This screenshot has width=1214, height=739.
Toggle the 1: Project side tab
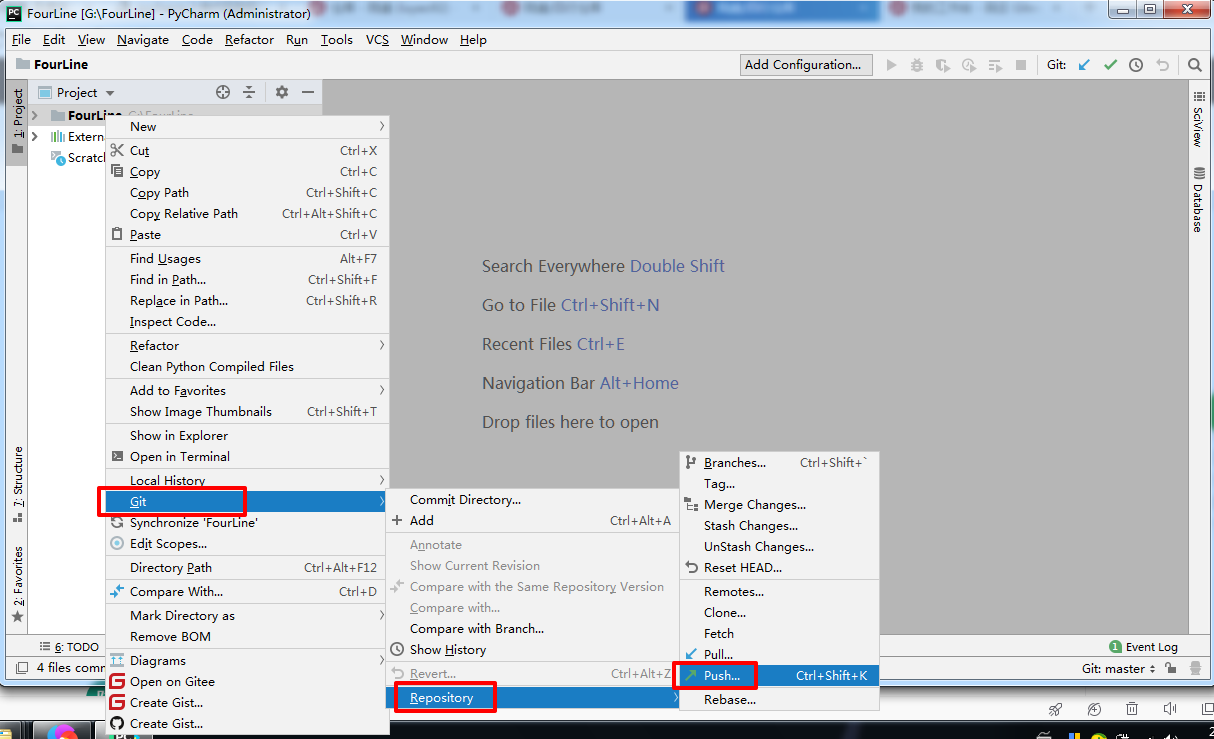tap(18, 121)
